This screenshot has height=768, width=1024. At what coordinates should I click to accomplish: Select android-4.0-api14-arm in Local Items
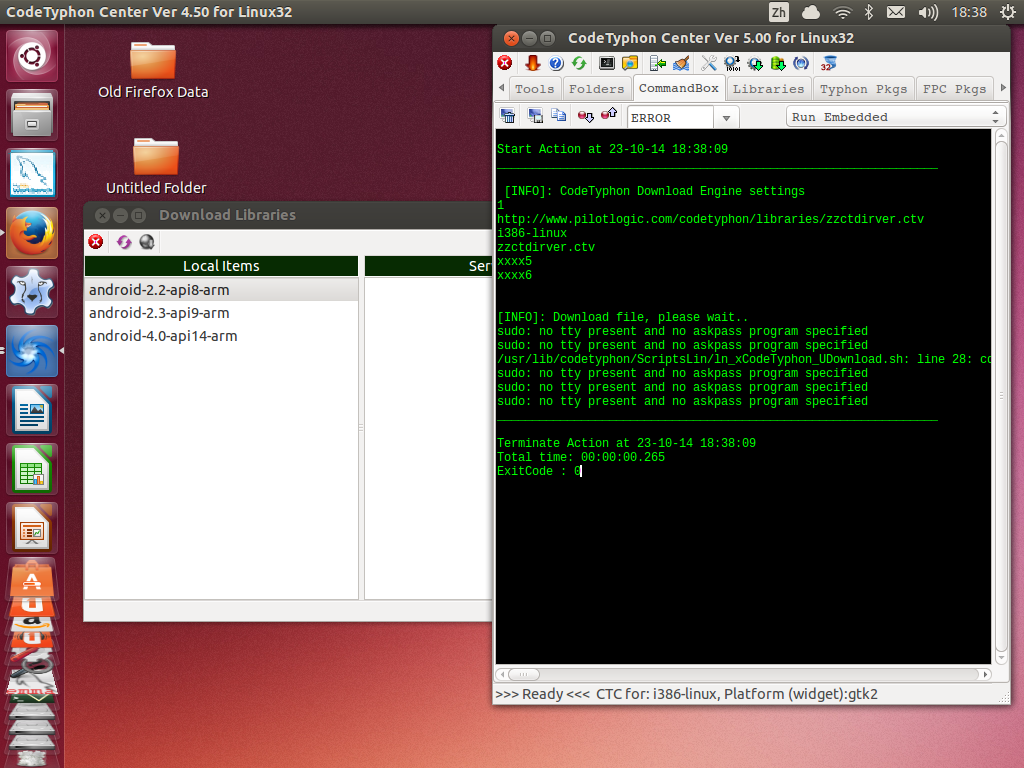coord(221,336)
